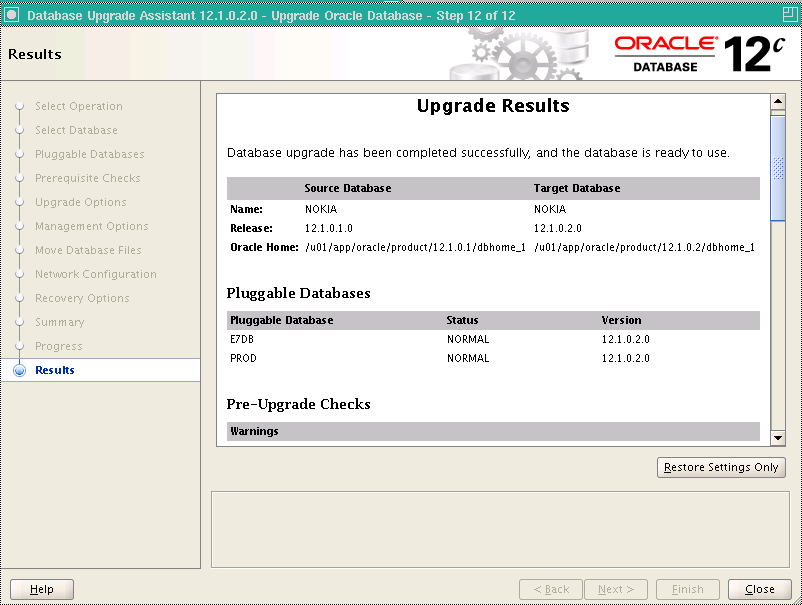Click the Next button

pyautogui.click(x=617, y=589)
